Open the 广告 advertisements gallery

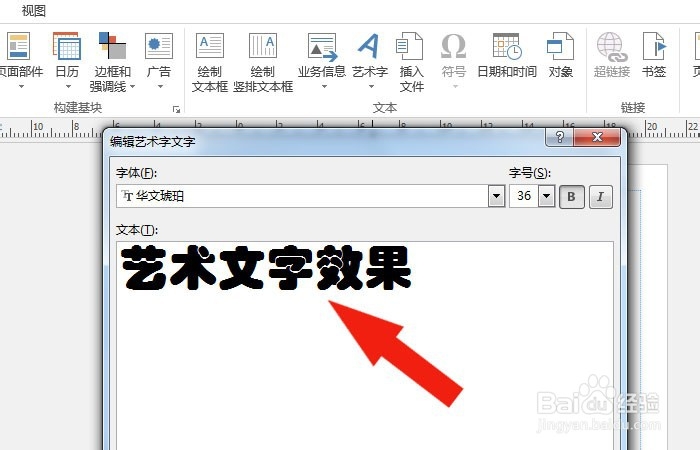(x=159, y=60)
